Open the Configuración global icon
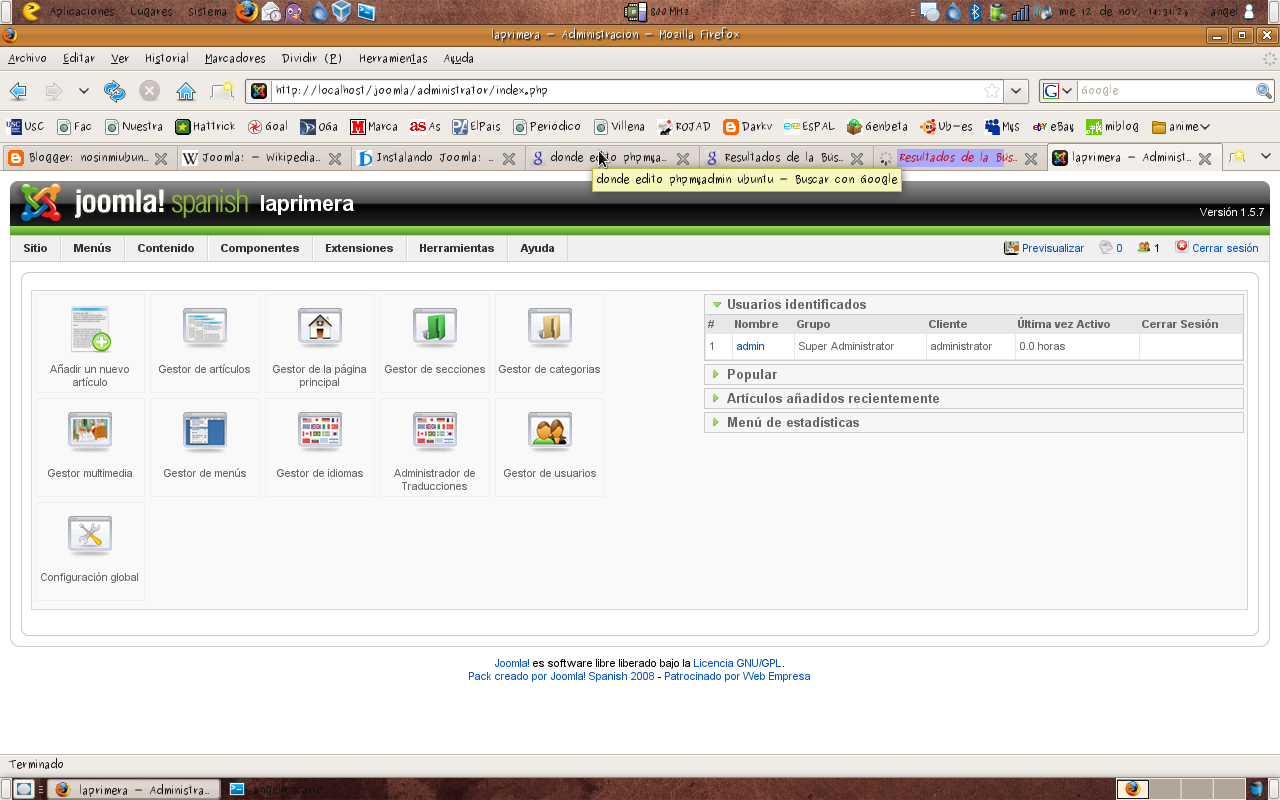Image resolution: width=1280 pixels, height=800 pixels. [90, 551]
